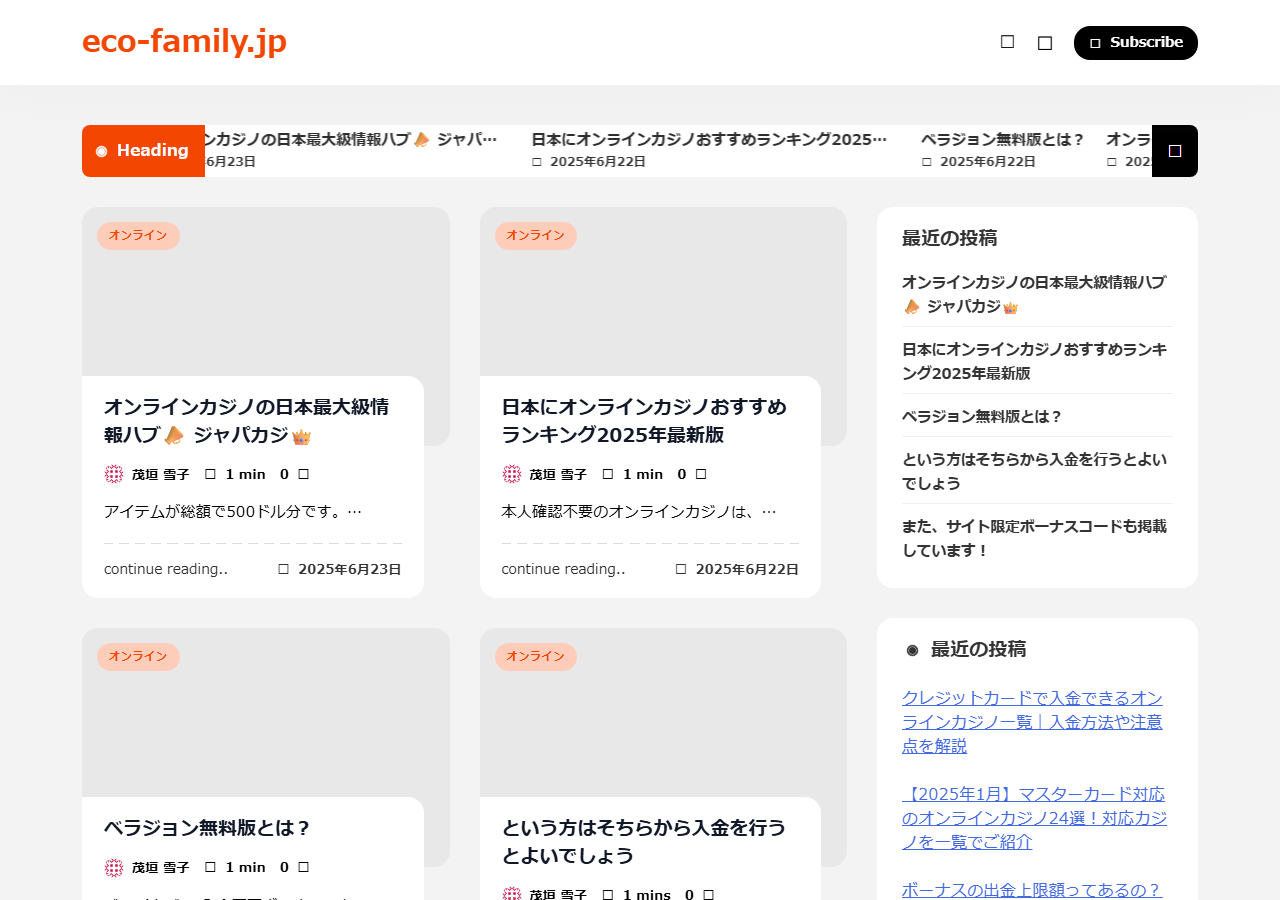Open link ボーナスの出金上限額ってあるの？
This screenshot has height=900, width=1280.
tap(1032, 890)
